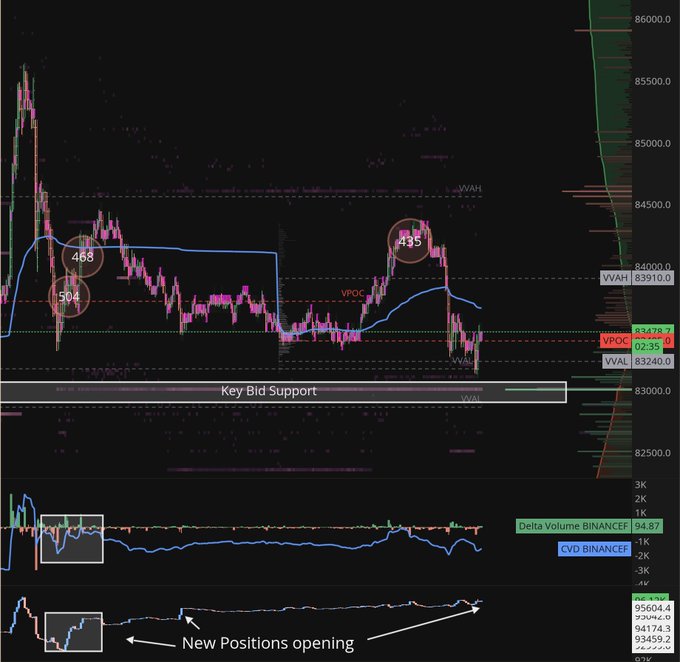Click the orange VPOC text inside chart

coord(352,293)
